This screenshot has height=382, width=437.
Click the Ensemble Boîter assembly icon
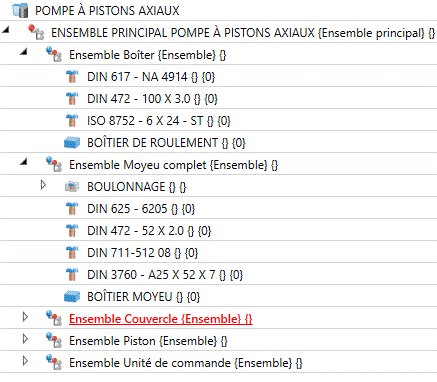coord(54,54)
